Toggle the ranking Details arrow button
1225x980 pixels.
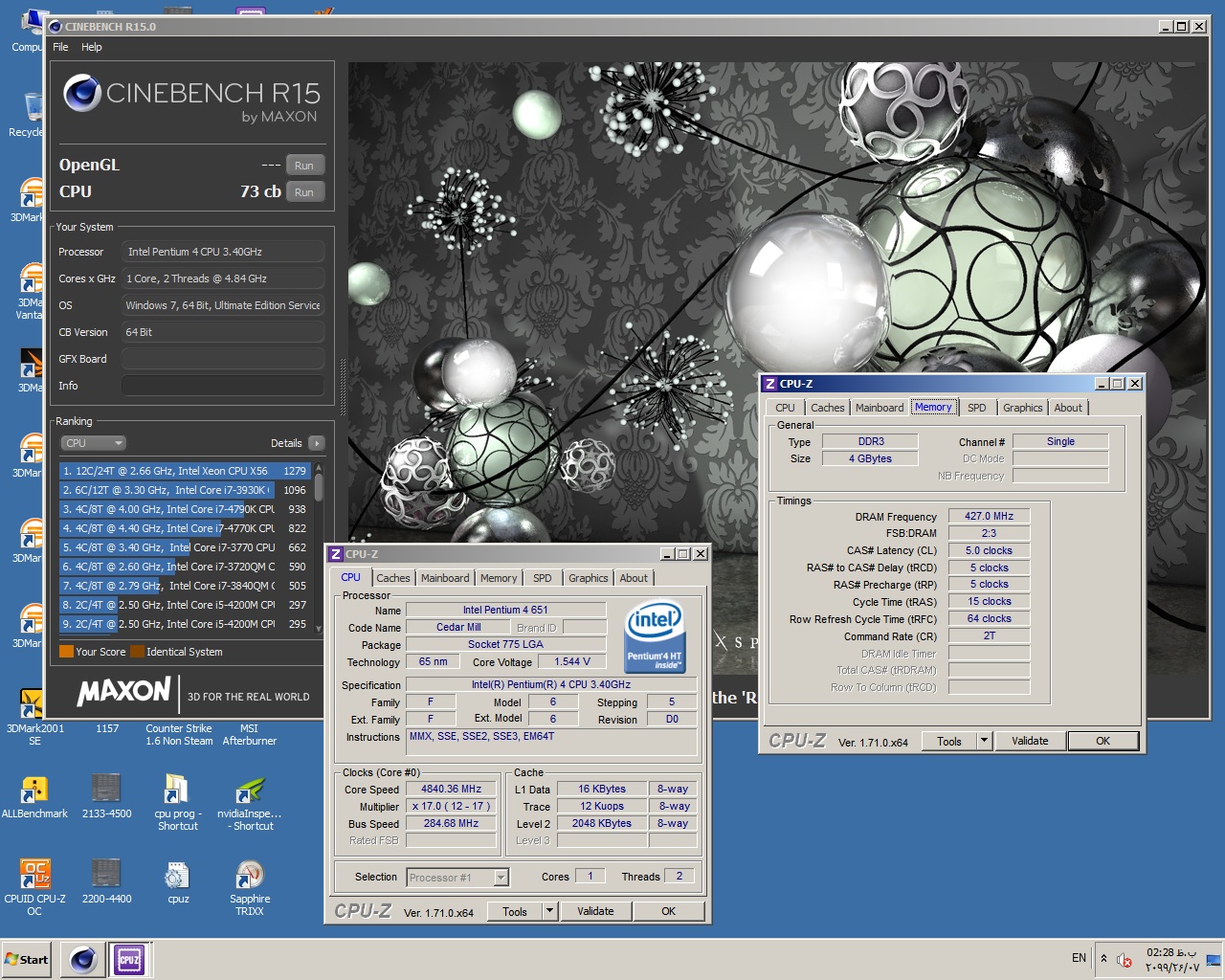317,443
